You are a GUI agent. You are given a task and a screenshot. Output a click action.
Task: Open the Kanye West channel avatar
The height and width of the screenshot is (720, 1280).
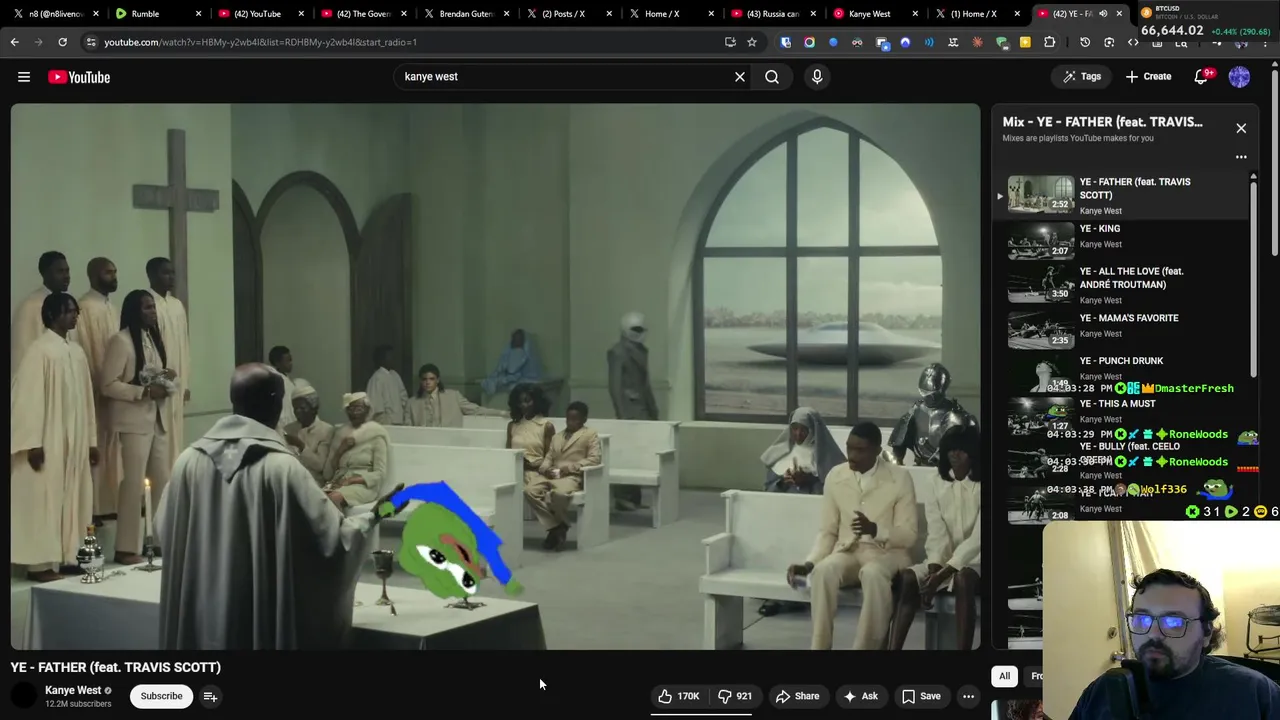23,696
